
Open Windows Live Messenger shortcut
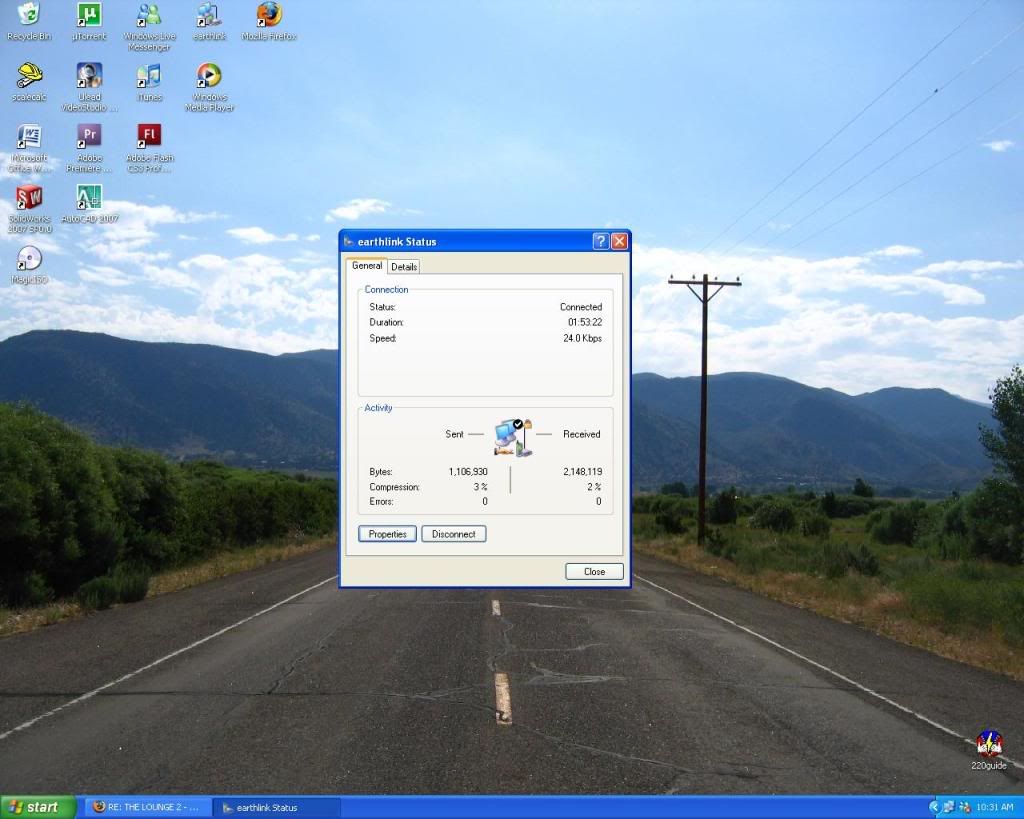tap(149, 16)
